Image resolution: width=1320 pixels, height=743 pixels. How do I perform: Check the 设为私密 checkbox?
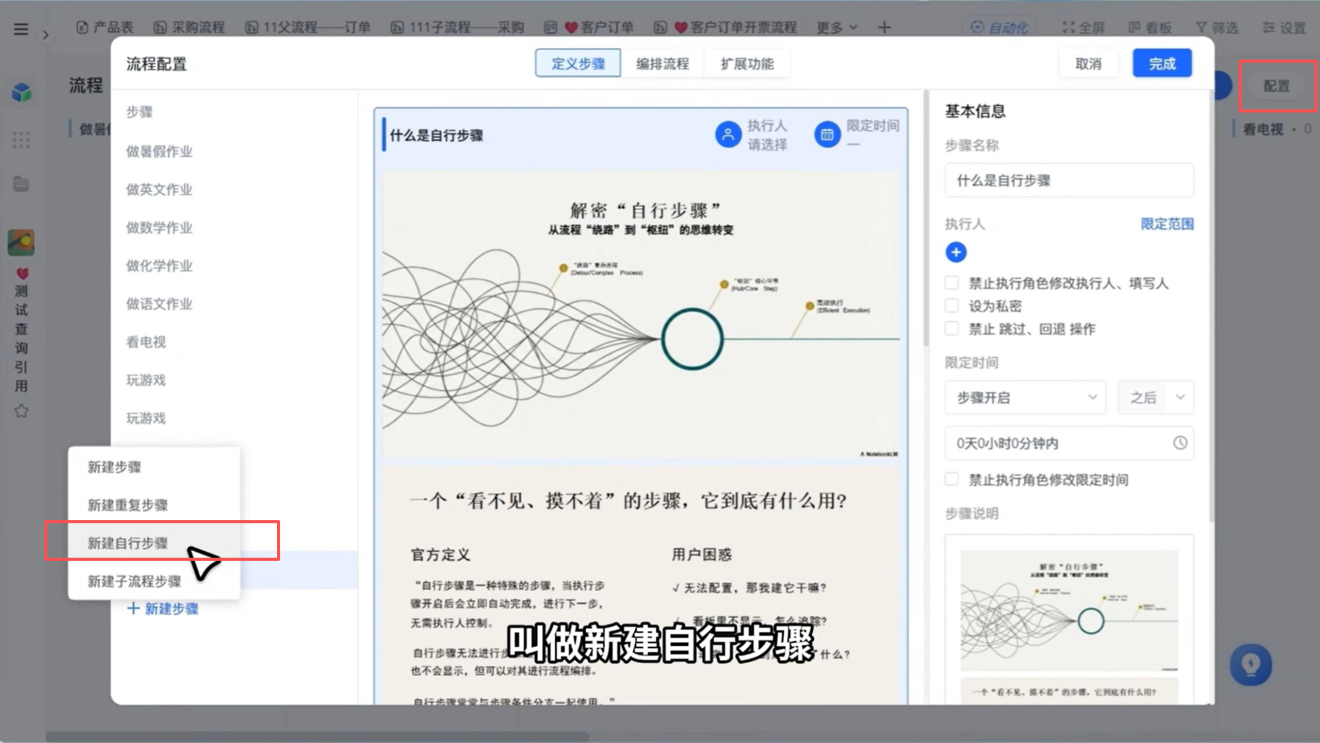[952, 306]
